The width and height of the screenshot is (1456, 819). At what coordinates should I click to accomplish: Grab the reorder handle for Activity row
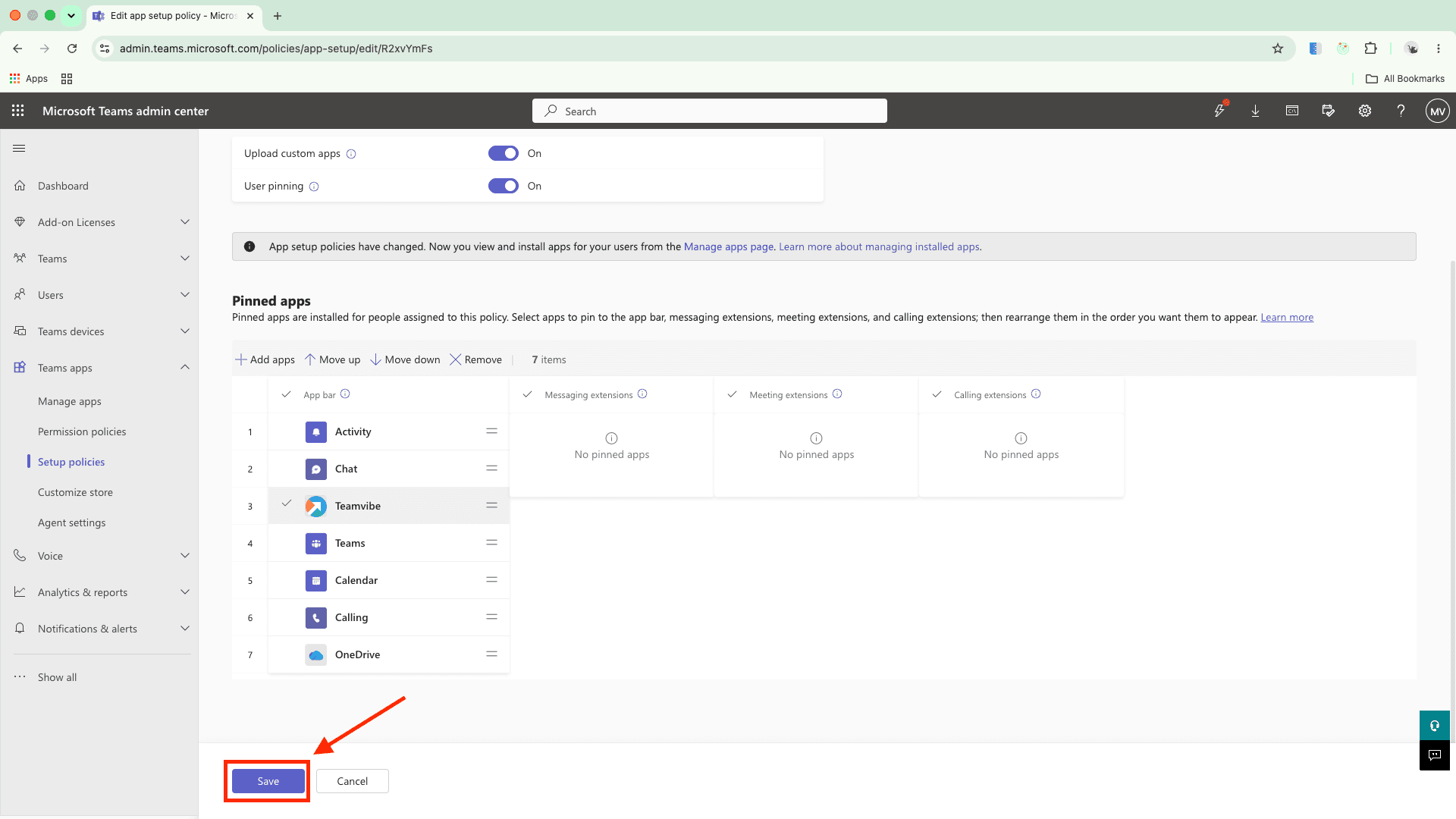point(492,431)
